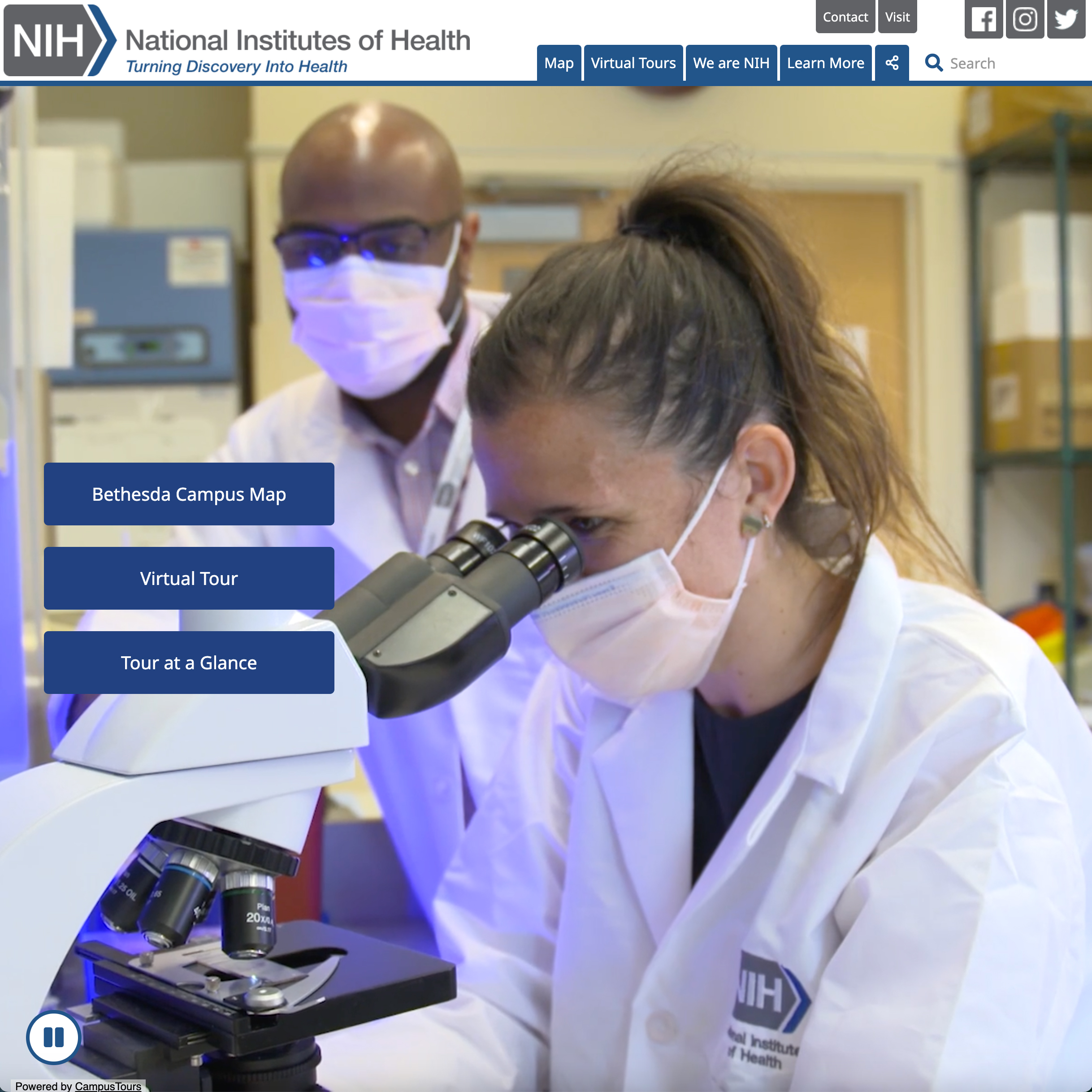Viewport: 1092px width, 1092px height.
Task: Click the Contact button top-right
Action: coord(845,16)
